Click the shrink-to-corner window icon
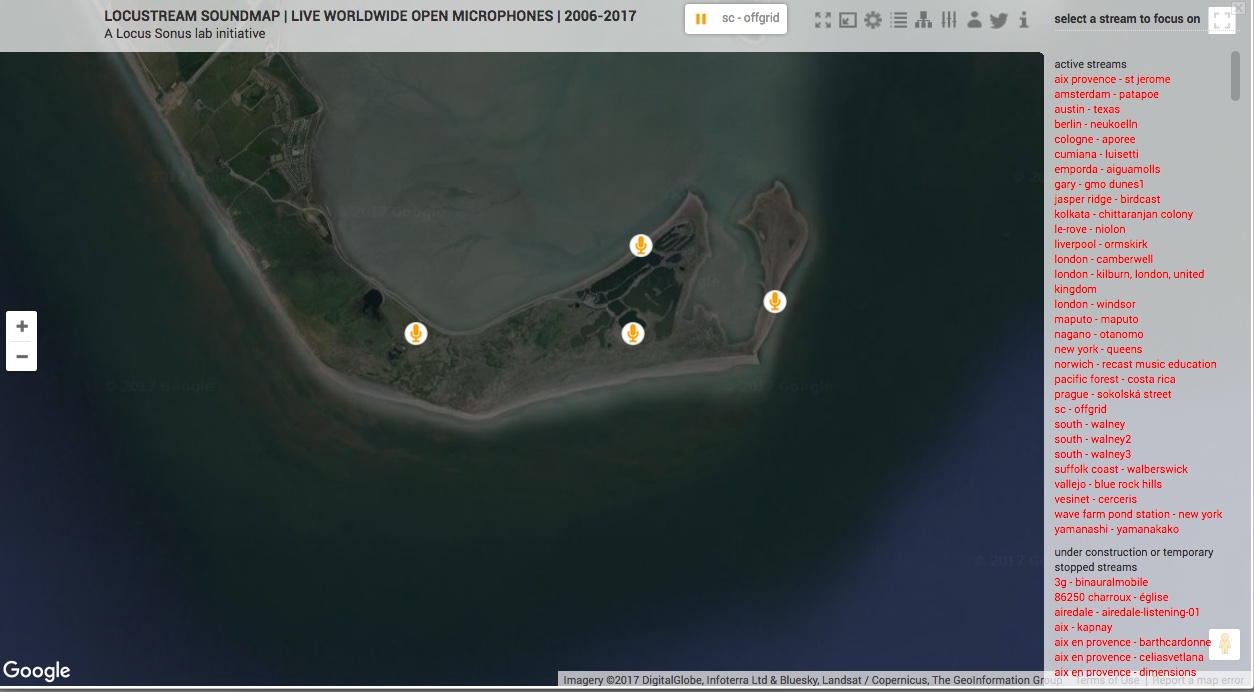 pos(848,20)
